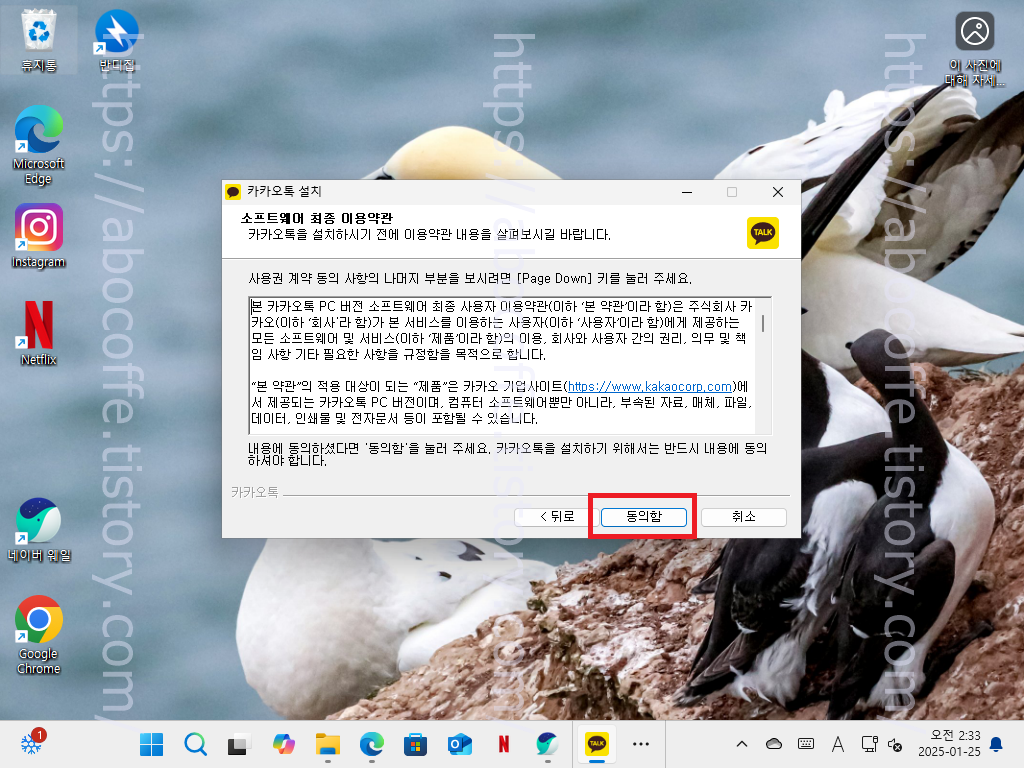Click the KakaoTalk installer title bar icon
1024x768 pixels.
(x=233, y=191)
